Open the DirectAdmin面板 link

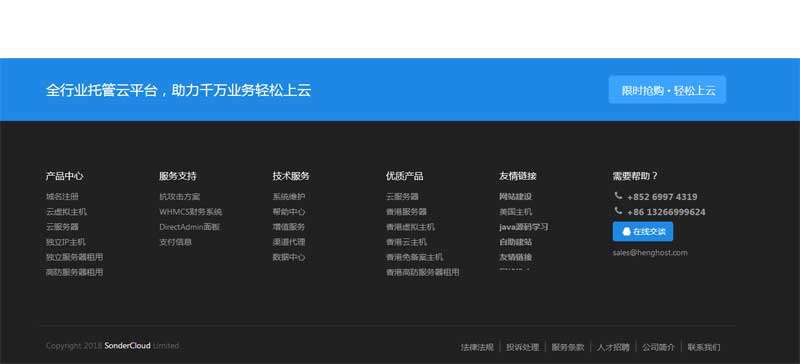tap(189, 227)
